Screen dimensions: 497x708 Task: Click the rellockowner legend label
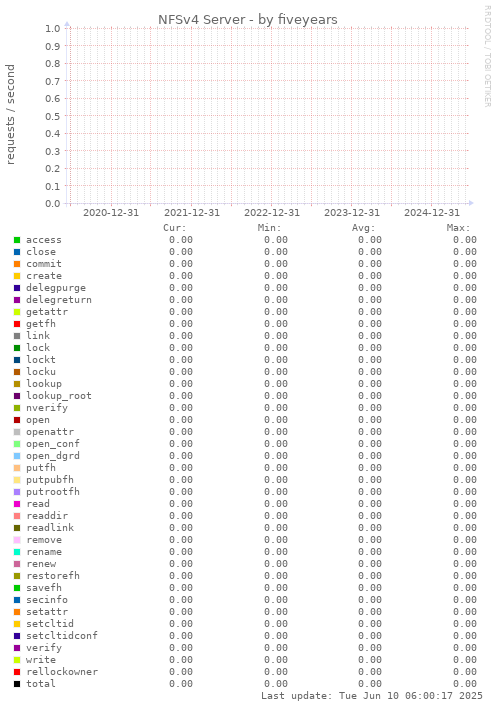coord(62,672)
